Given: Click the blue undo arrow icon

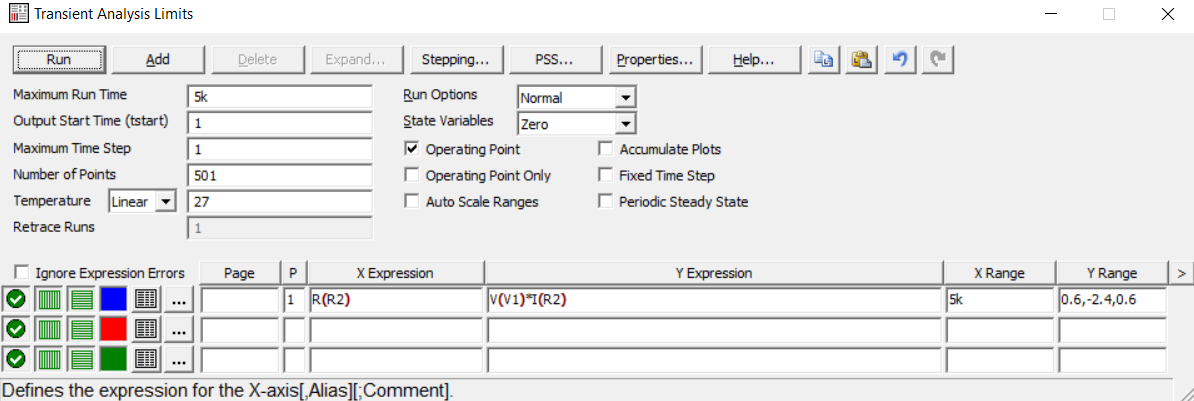Looking at the screenshot, I should tap(898, 59).
